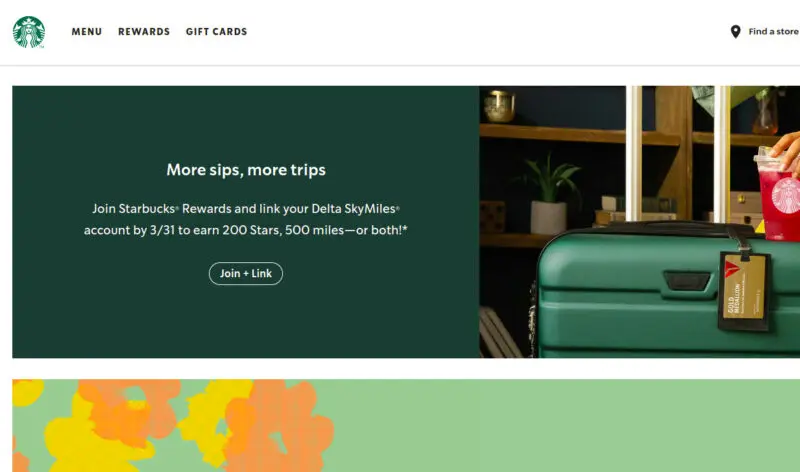Open the GIFT CARDS section

216,32
